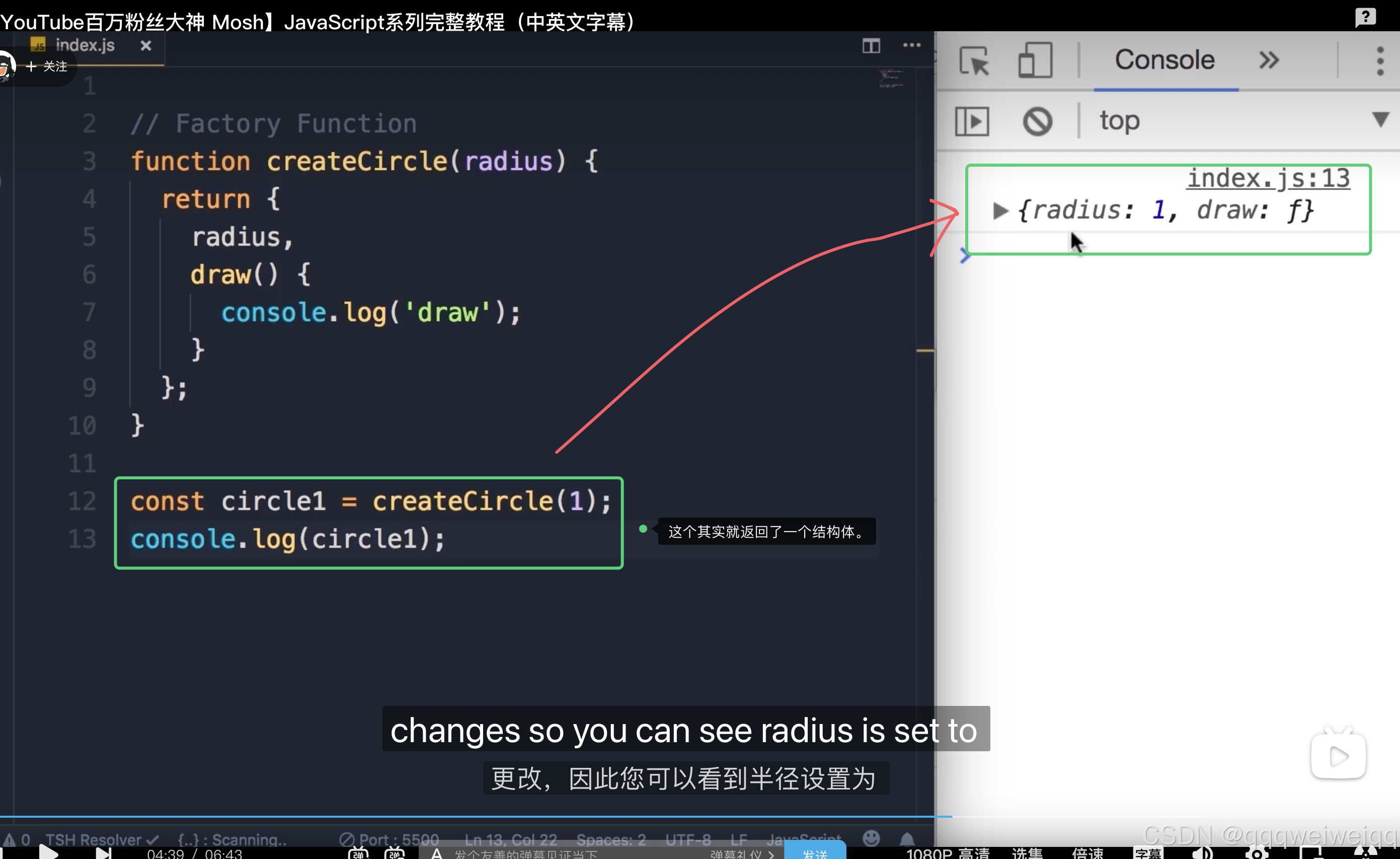This screenshot has height=859, width=1400.
Task: Follow the index.js:13 source link
Action: tap(1268, 179)
